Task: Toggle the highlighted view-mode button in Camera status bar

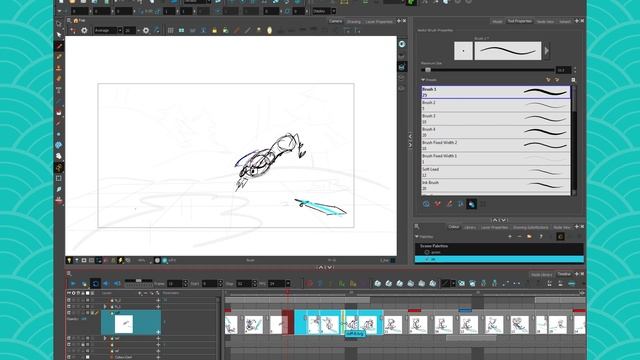Action: 99,260
